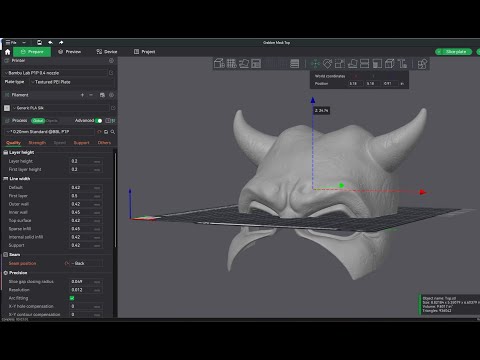Click the settings panel vertical scrollbar
Screen dimensions: 480x360
pyautogui.click(x=116, y=200)
